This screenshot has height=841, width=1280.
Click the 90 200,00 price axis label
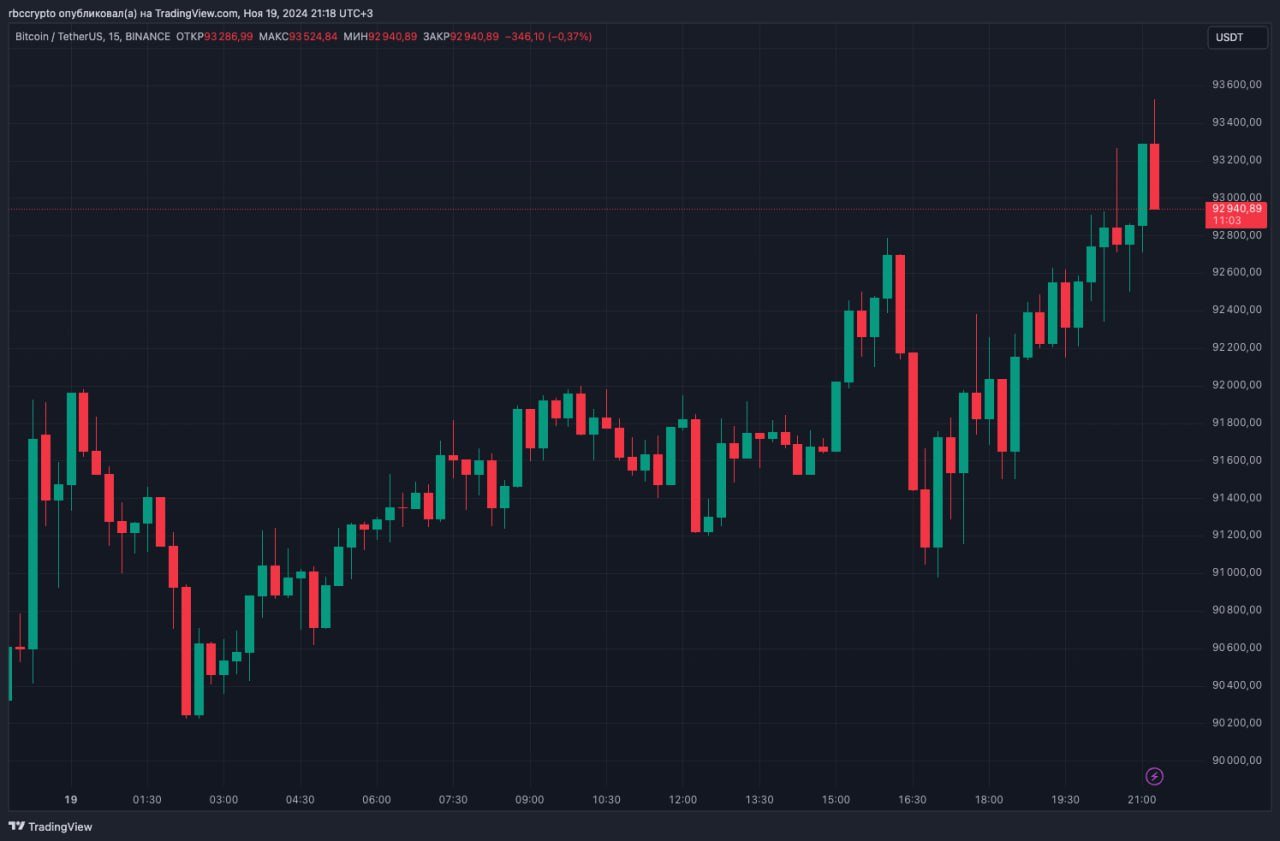(1236, 722)
